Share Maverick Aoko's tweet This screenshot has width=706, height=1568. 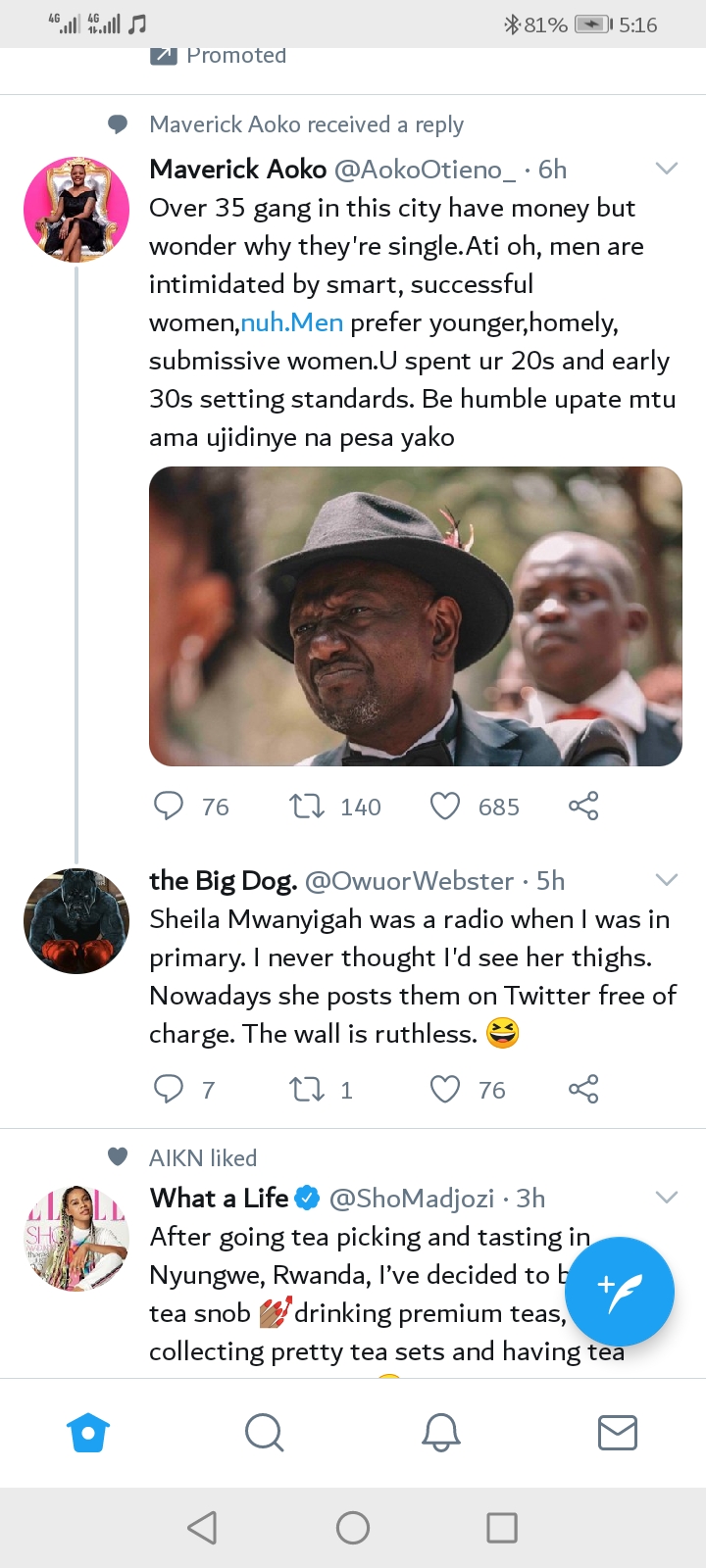(x=583, y=807)
